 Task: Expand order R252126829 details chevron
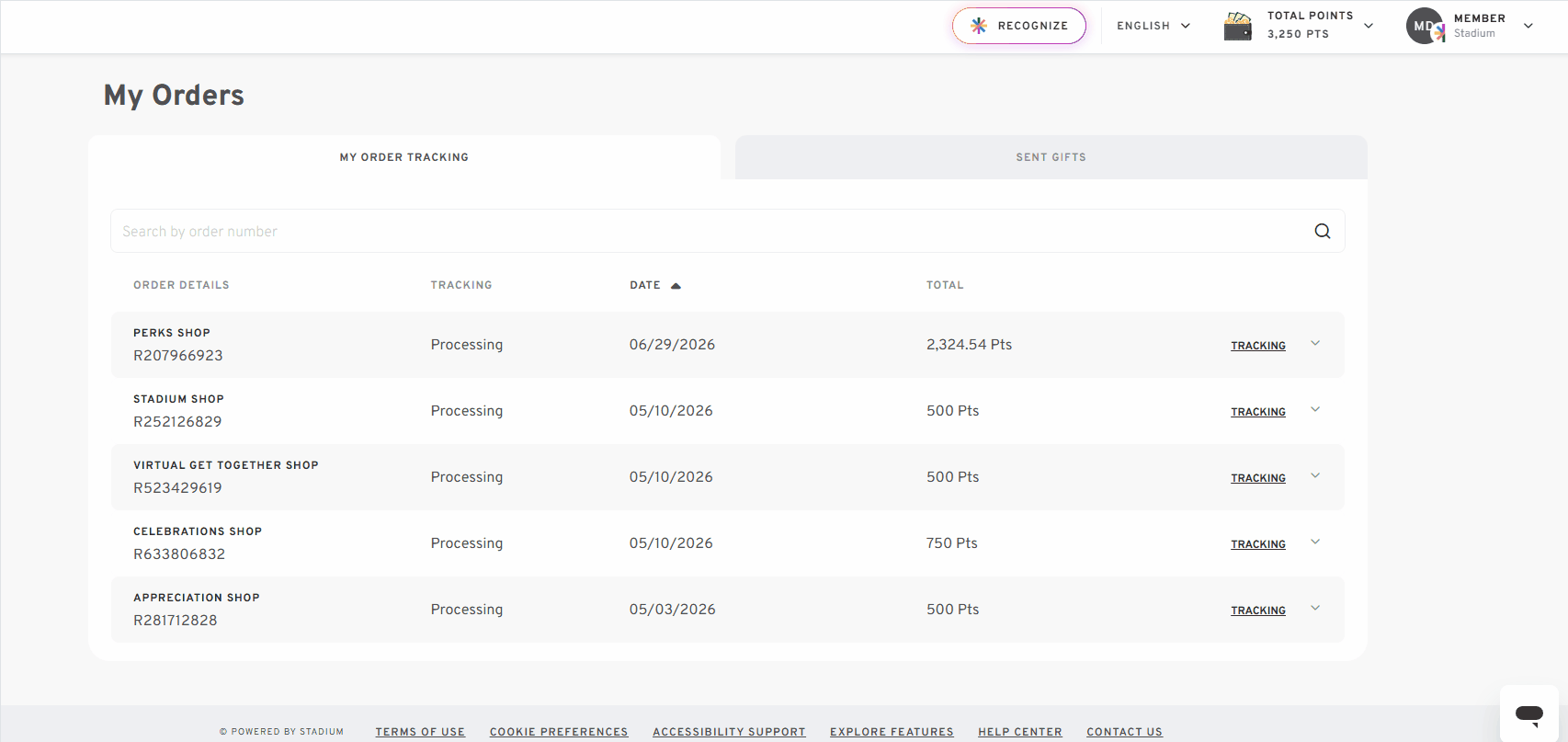pos(1315,410)
